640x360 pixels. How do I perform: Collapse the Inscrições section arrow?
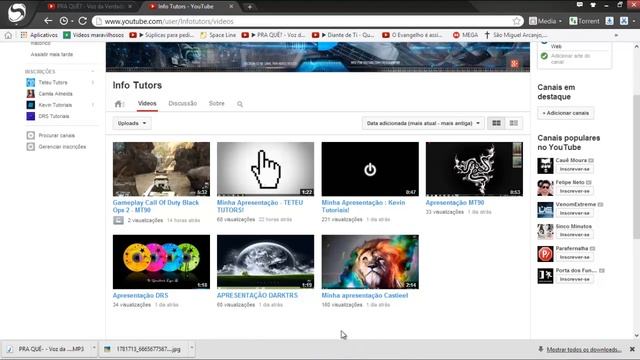pyautogui.click(x=93, y=71)
